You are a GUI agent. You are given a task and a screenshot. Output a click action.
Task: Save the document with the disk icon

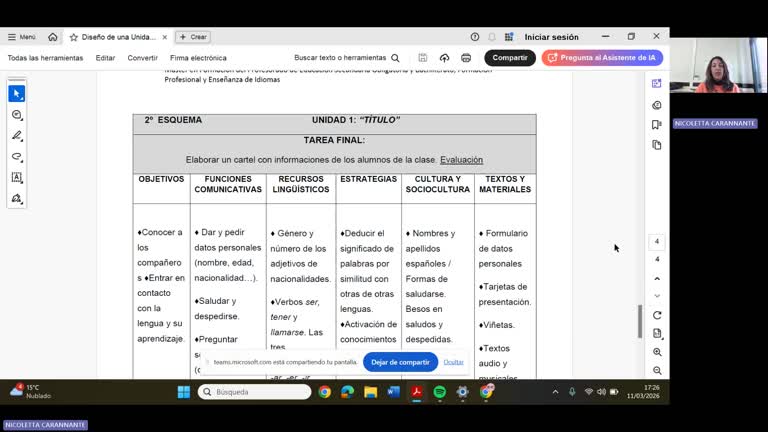[423, 58]
